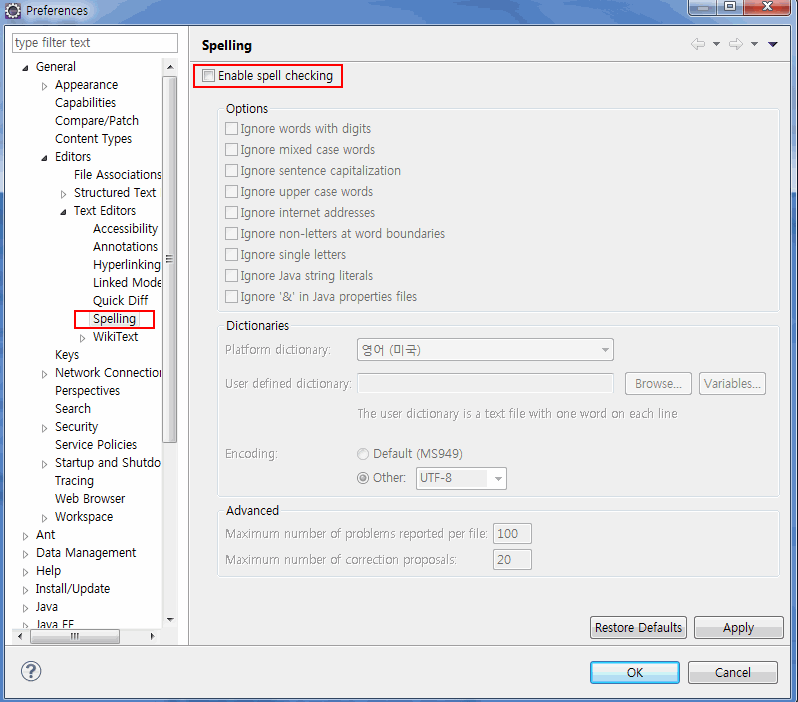The width and height of the screenshot is (798, 702).
Task: Toggle Ignore upper case words
Action: click(x=232, y=191)
